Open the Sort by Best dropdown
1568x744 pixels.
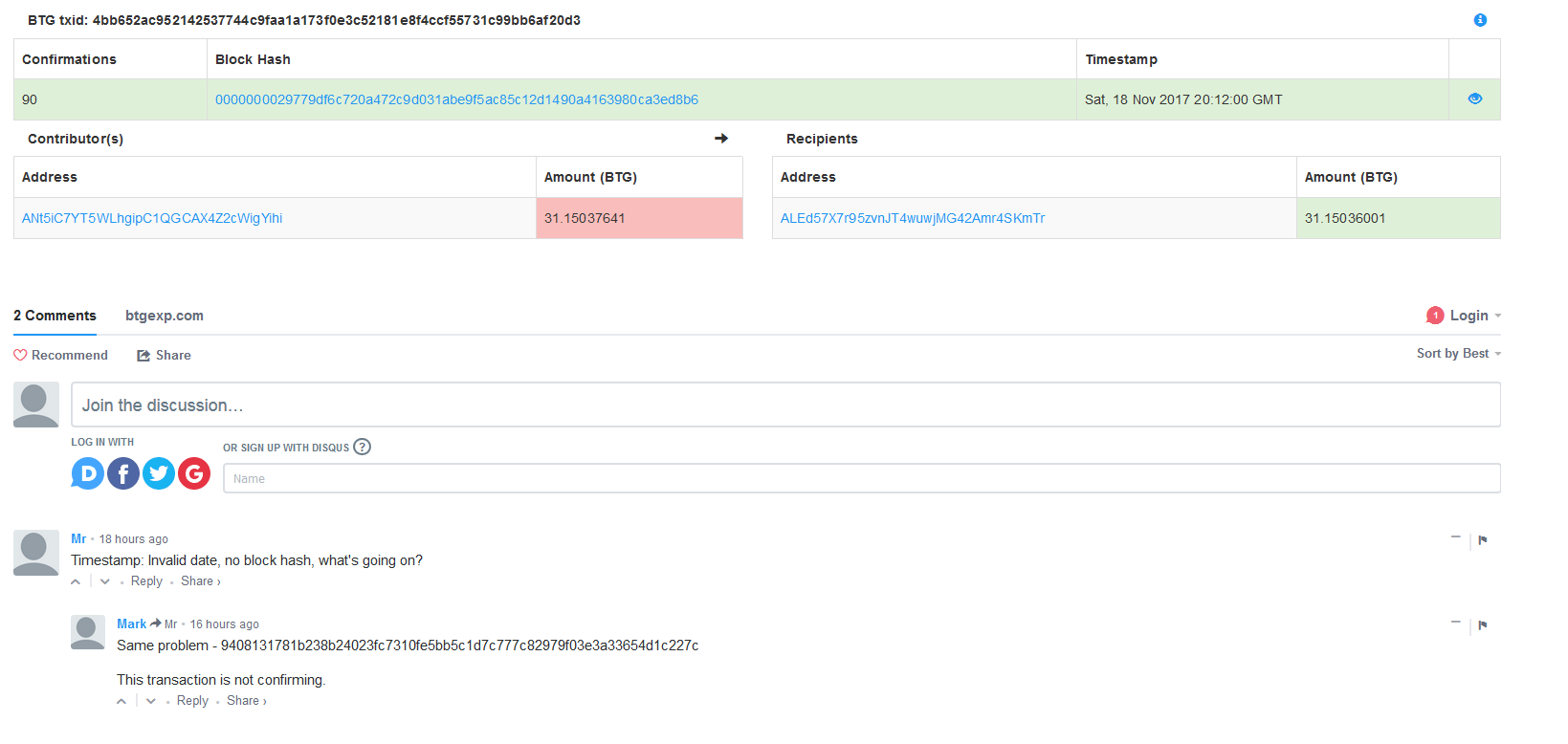click(x=1458, y=354)
